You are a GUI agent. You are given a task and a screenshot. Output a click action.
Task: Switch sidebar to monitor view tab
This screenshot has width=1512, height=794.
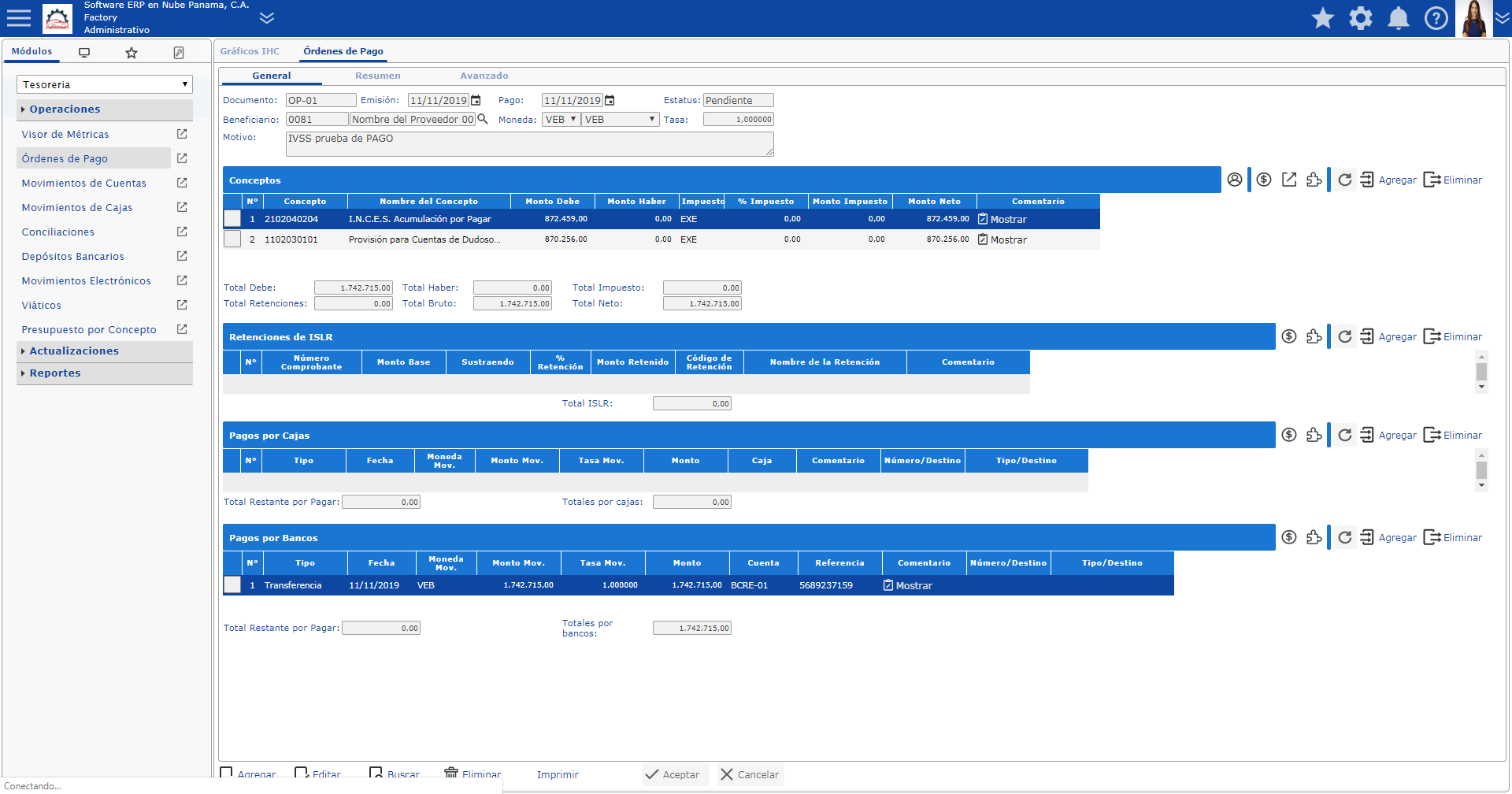[84, 53]
